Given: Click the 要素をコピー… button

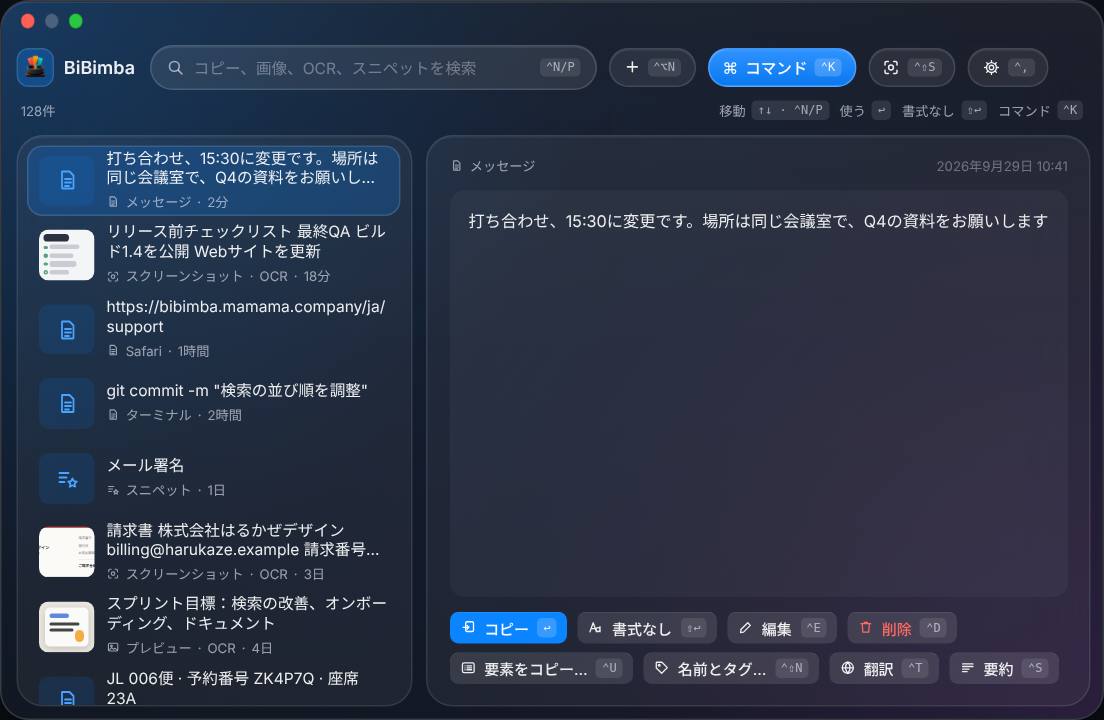Looking at the screenshot, I should tap(541, 668).
